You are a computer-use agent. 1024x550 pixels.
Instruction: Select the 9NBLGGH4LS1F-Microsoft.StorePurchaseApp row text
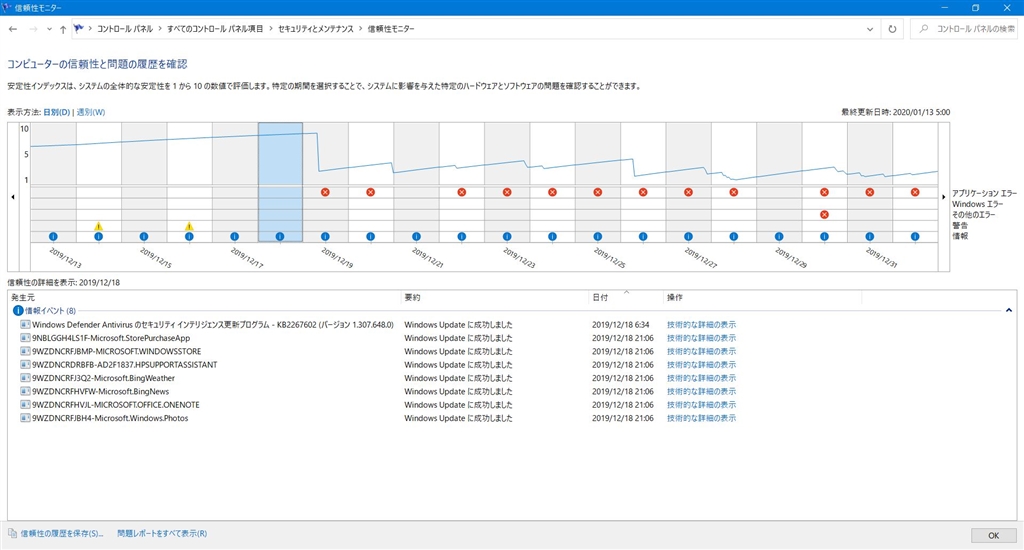click(x=111, y=338)
